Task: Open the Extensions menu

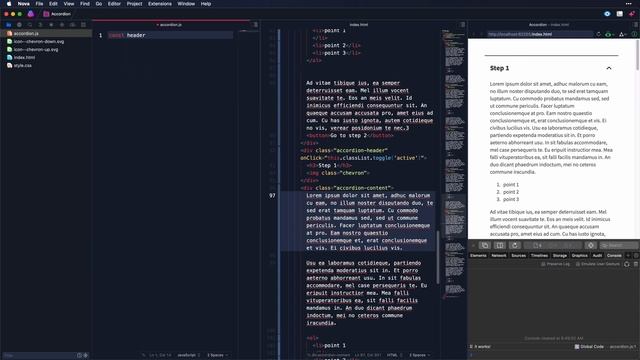Action: coord(160,4)
